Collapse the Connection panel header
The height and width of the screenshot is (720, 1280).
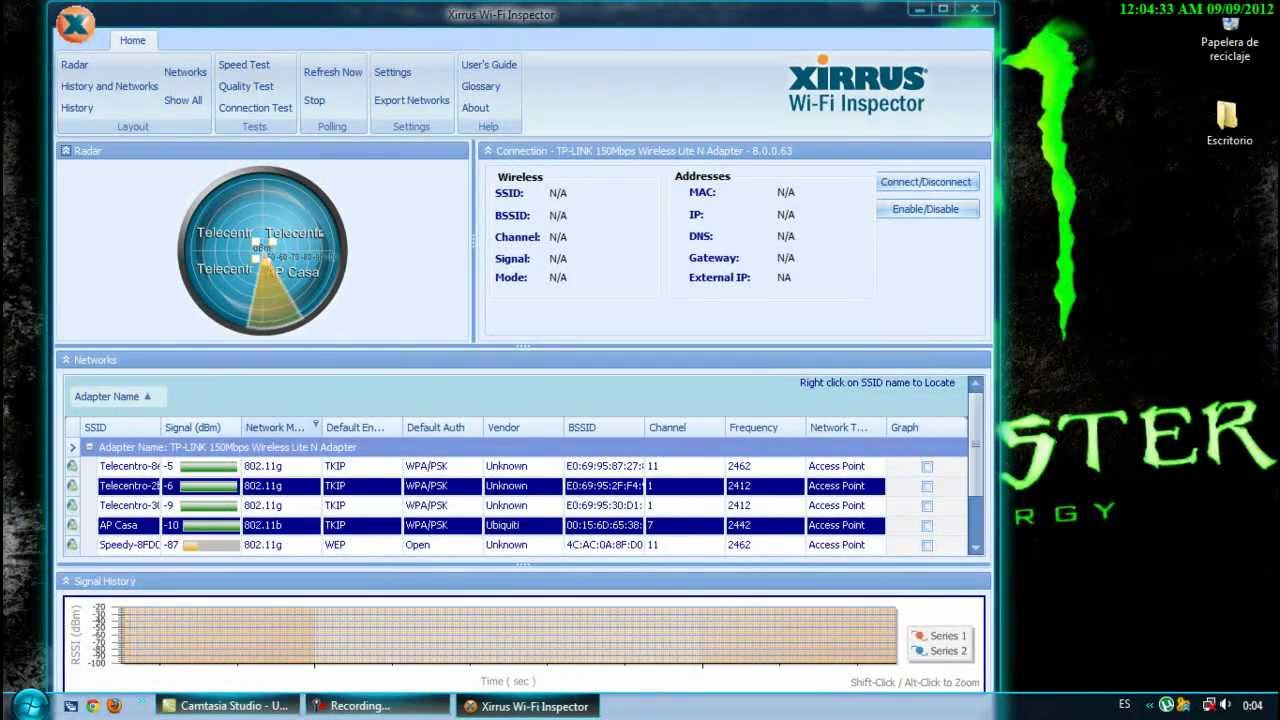click(488, 151)
